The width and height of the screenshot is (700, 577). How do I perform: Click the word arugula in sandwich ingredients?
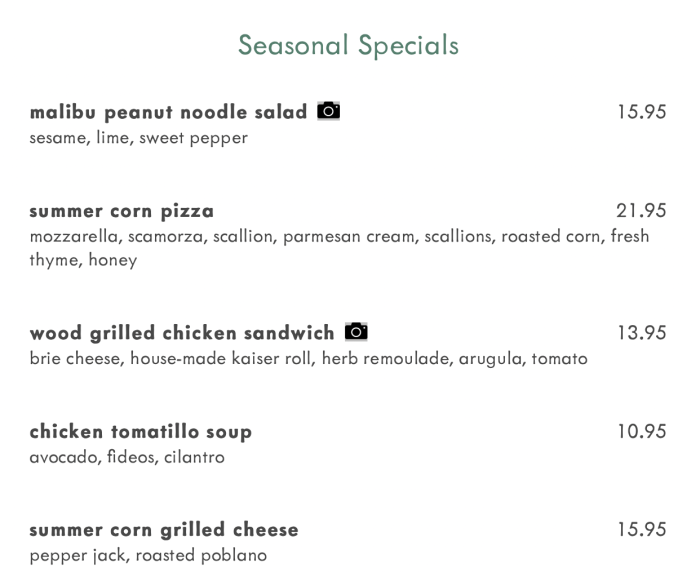tap(488, 358)
